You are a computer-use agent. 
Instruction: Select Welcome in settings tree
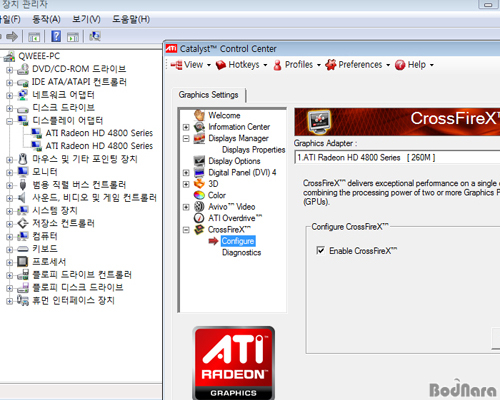click(x=224, y=115)
